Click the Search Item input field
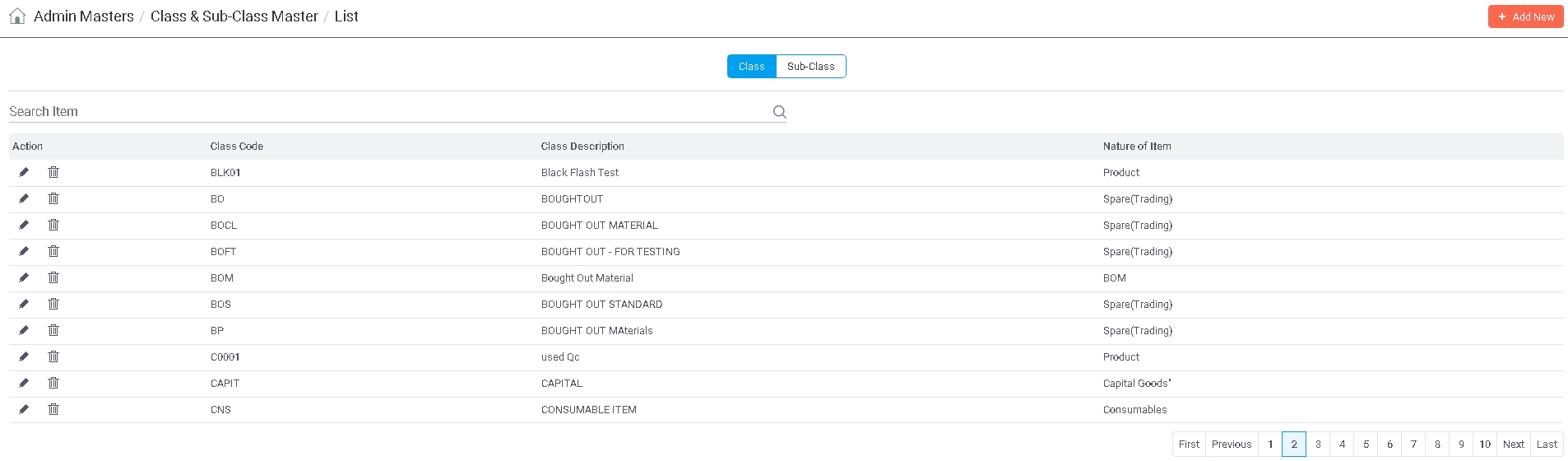 (x=387, y=112)
